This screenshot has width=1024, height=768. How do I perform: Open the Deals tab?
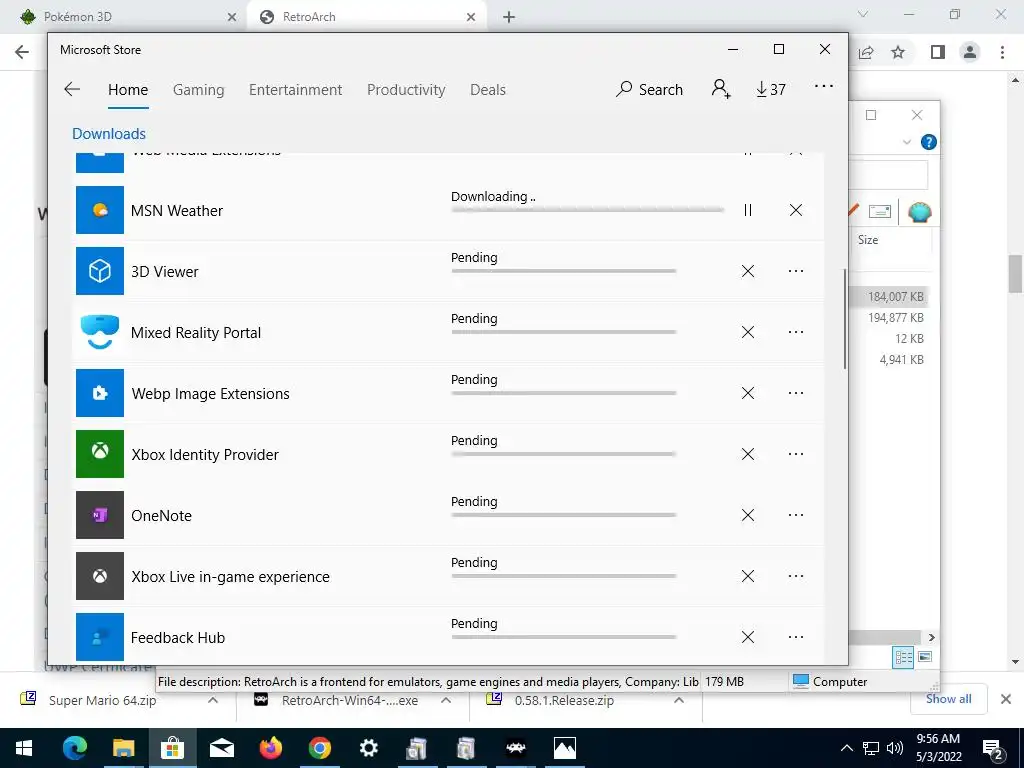pos(488,90)
